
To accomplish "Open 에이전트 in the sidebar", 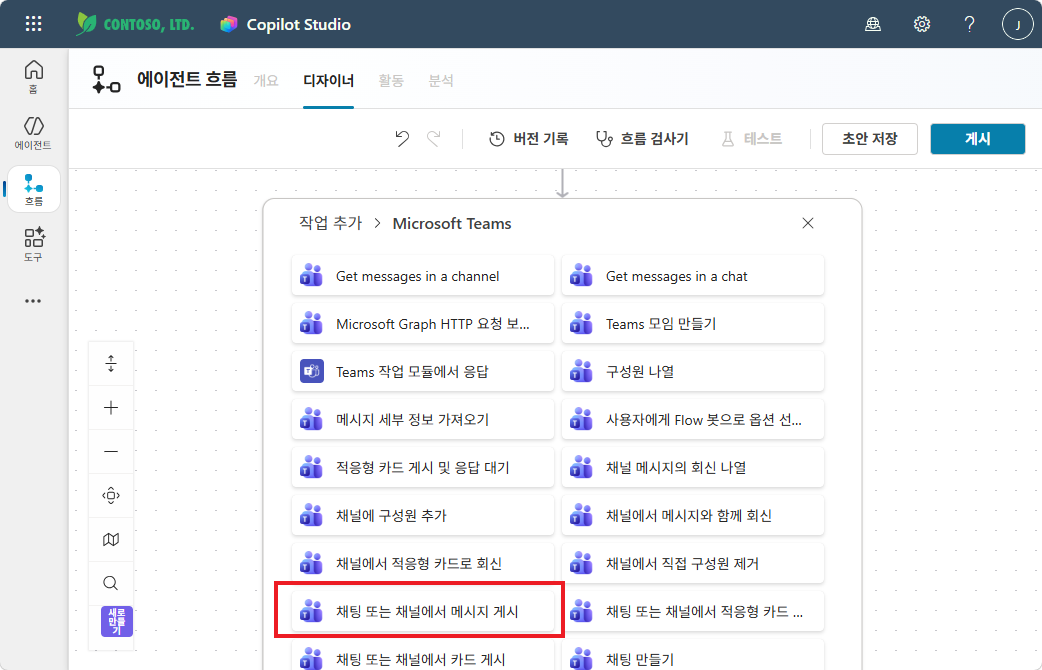I will point(33,133).
